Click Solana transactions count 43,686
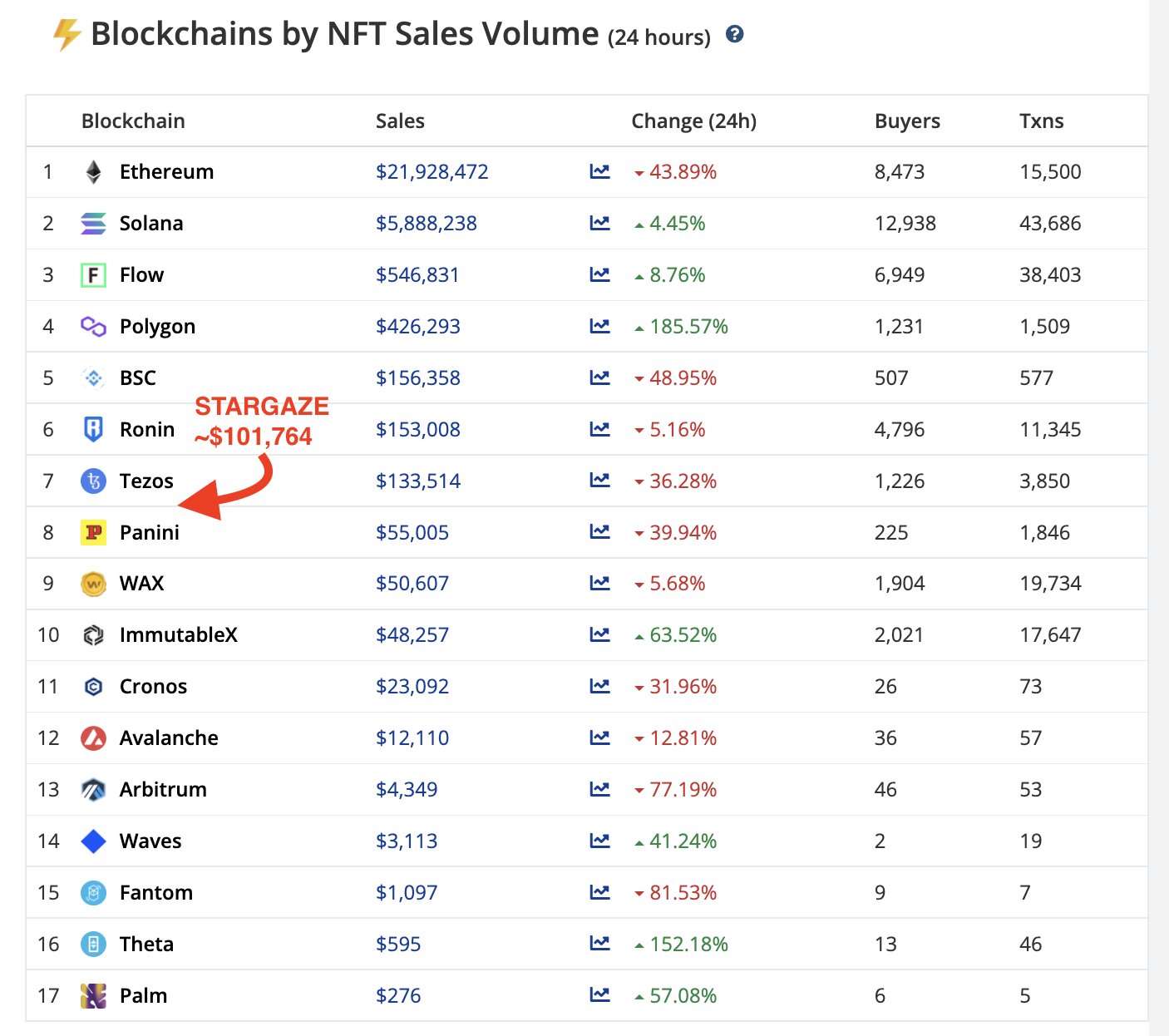The height and width of the screenshot is (1036, 1169). click(x=1050, y=224)
